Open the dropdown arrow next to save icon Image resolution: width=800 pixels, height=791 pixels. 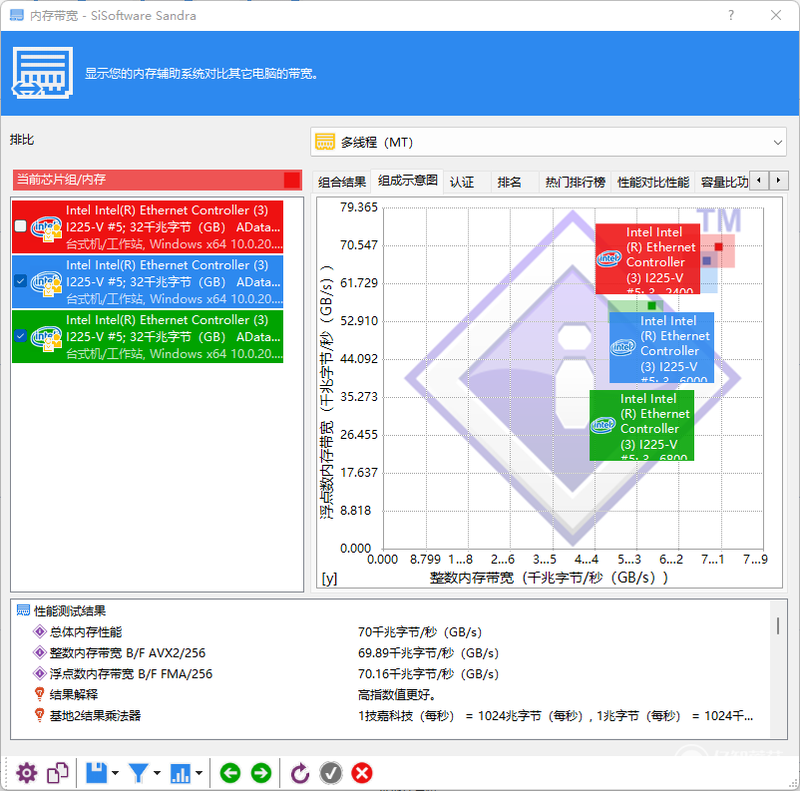[x=115, y=773]
